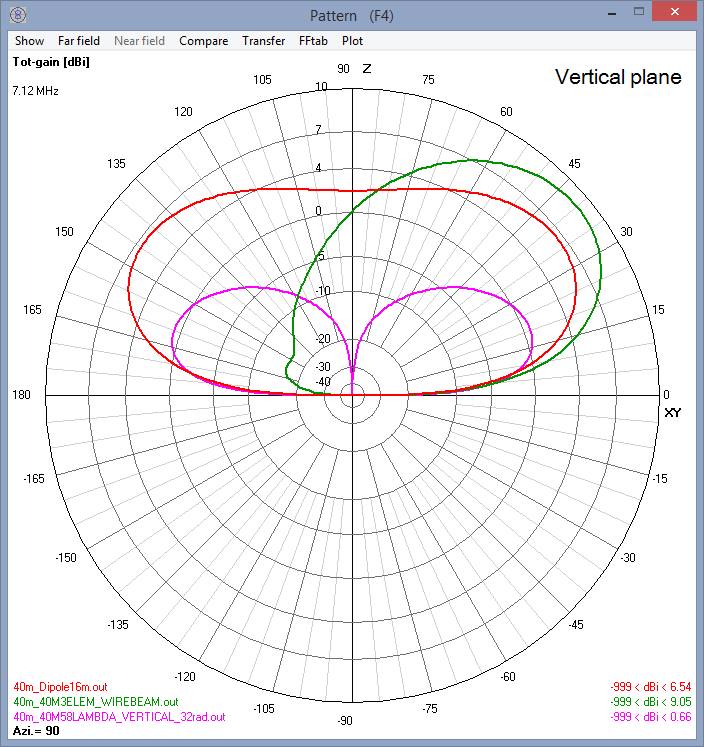The height and width of the screenshot is (747, 704).
Task: Open the Far field menu
Action: [x=79, y=41]
